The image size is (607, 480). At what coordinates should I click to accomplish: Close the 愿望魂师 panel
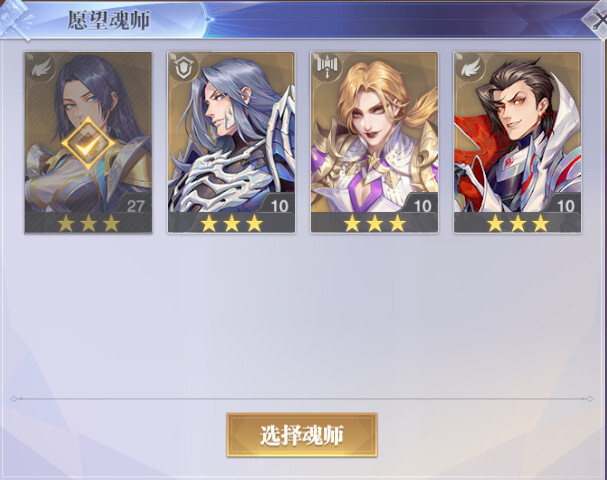coord(597,19)
